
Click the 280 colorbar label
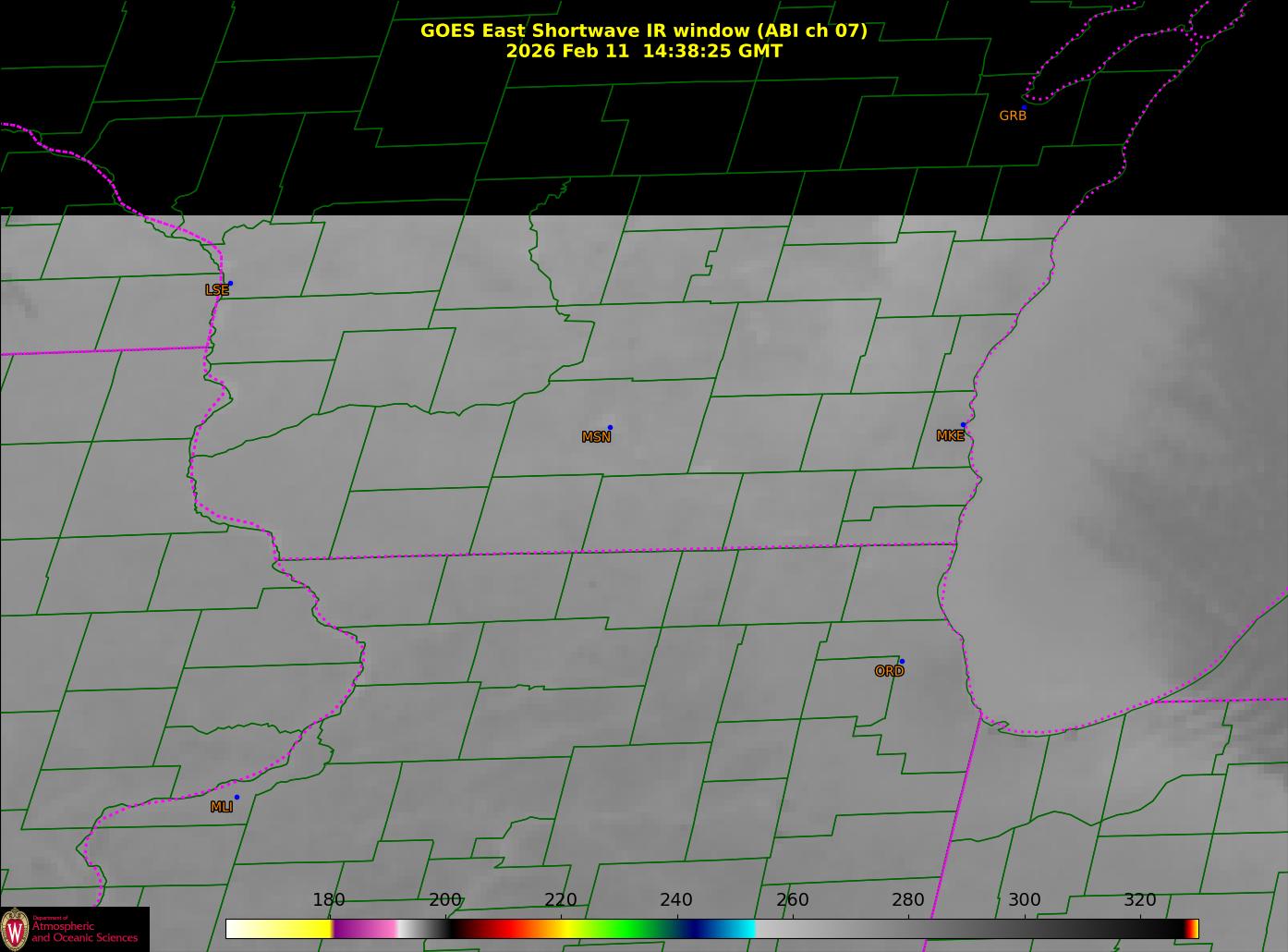tap(908, 899)
